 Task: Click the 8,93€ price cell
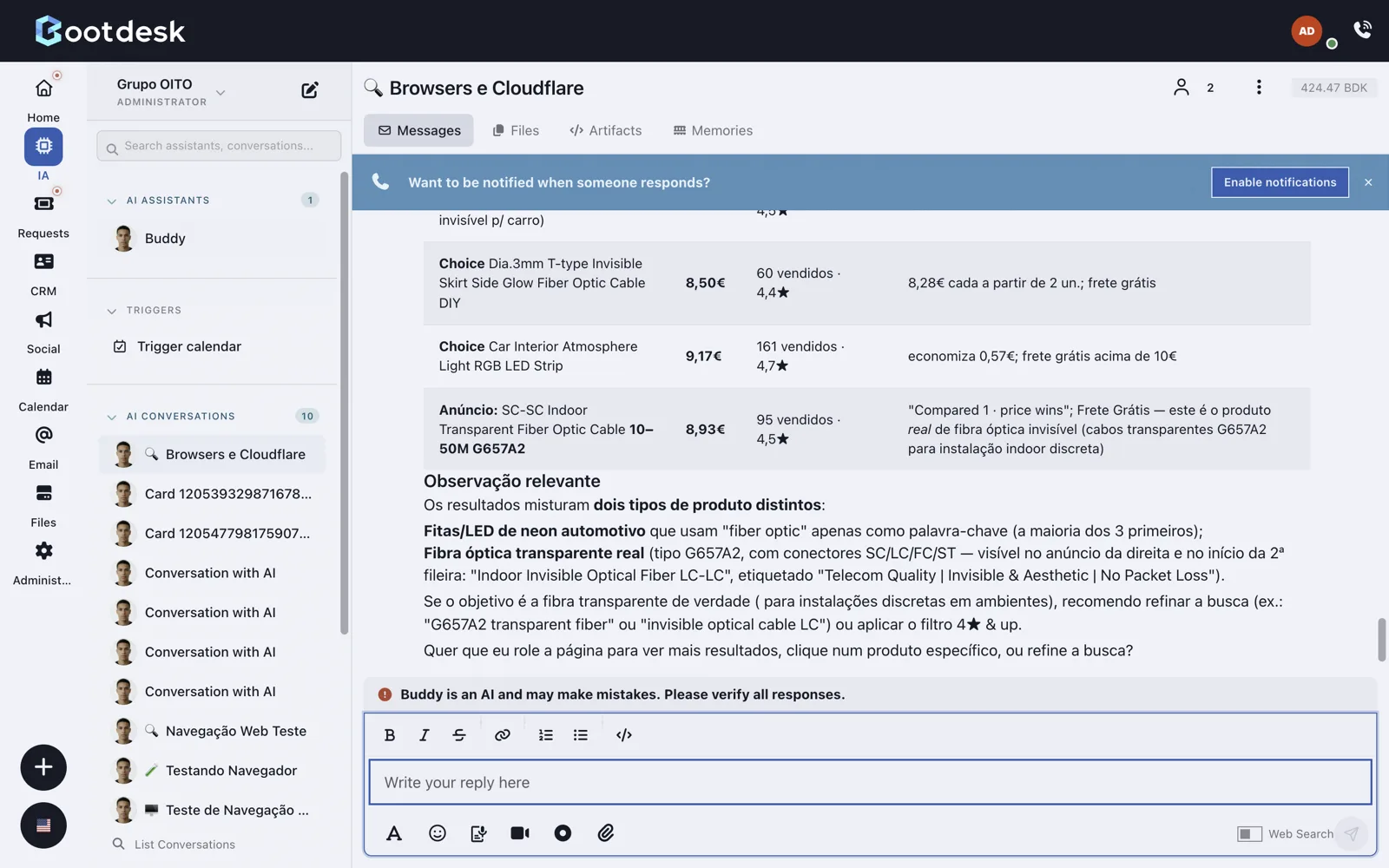pyautogui.click(x=704, y=429)
